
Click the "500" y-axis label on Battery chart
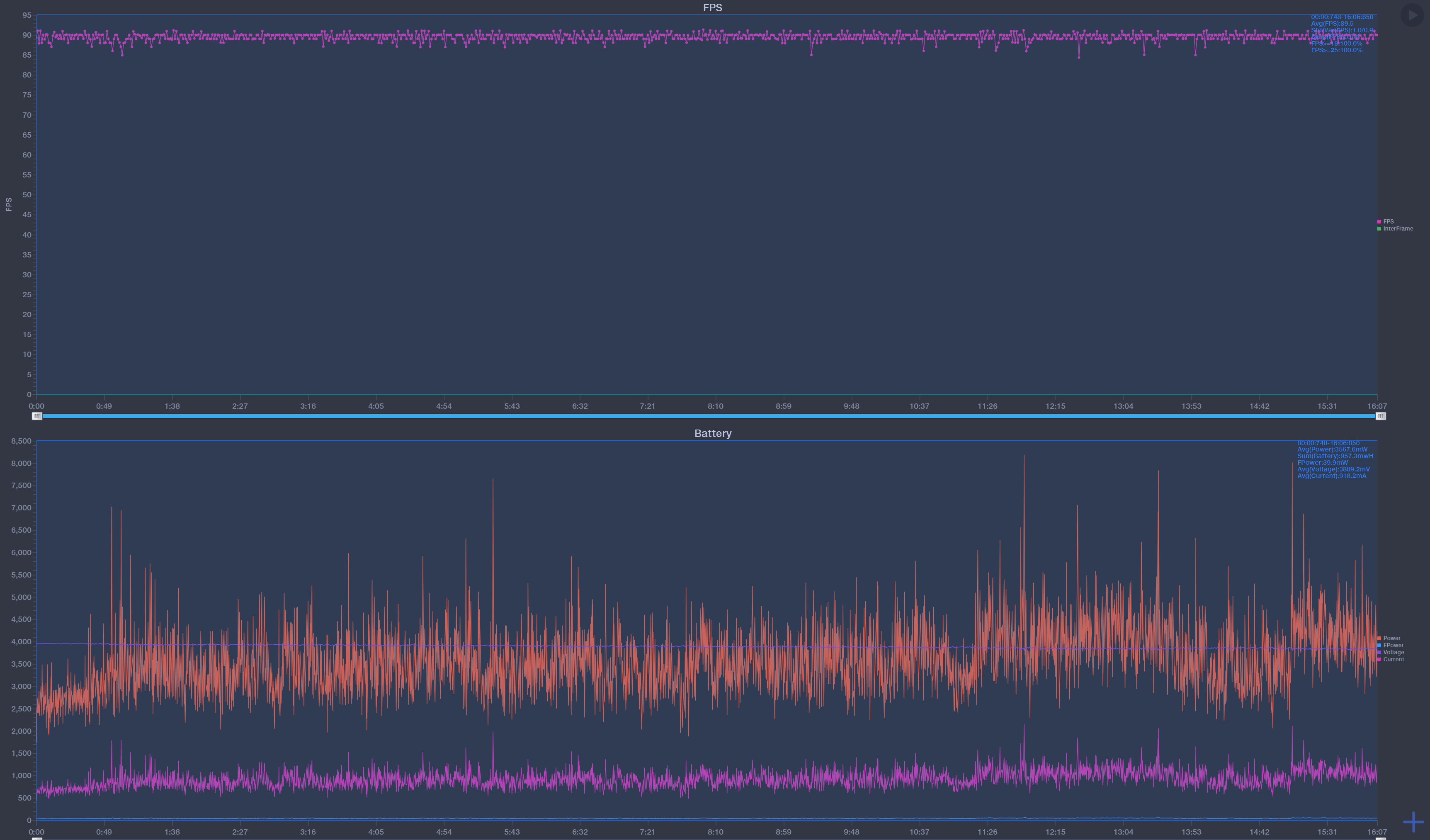[24, 798]
